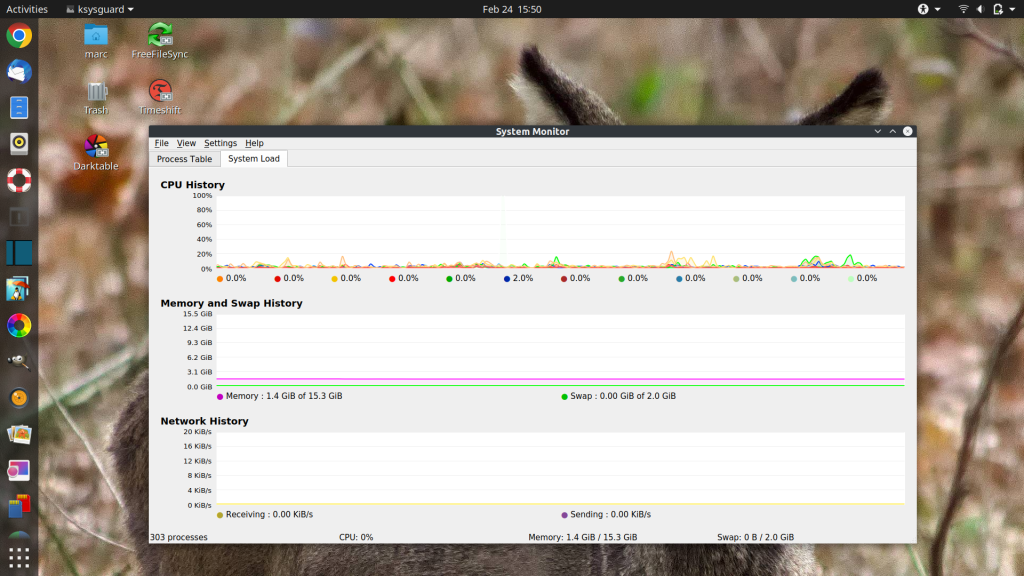Open the stacked photos app in dock

[19, 434]
